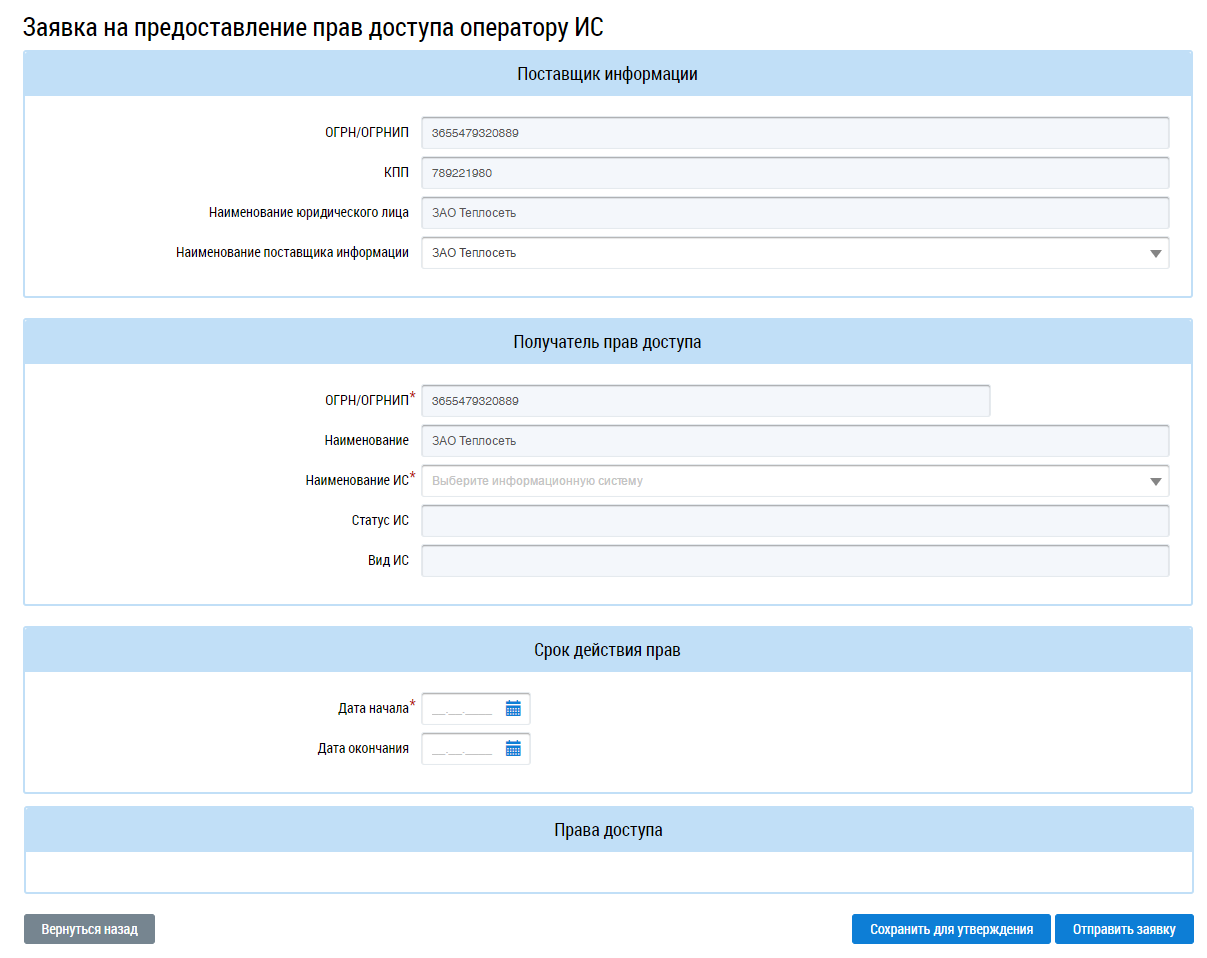Click Сохранить для утверждения button
The height and width of the screenshot is (958, 1207).
tap(951, 929)
